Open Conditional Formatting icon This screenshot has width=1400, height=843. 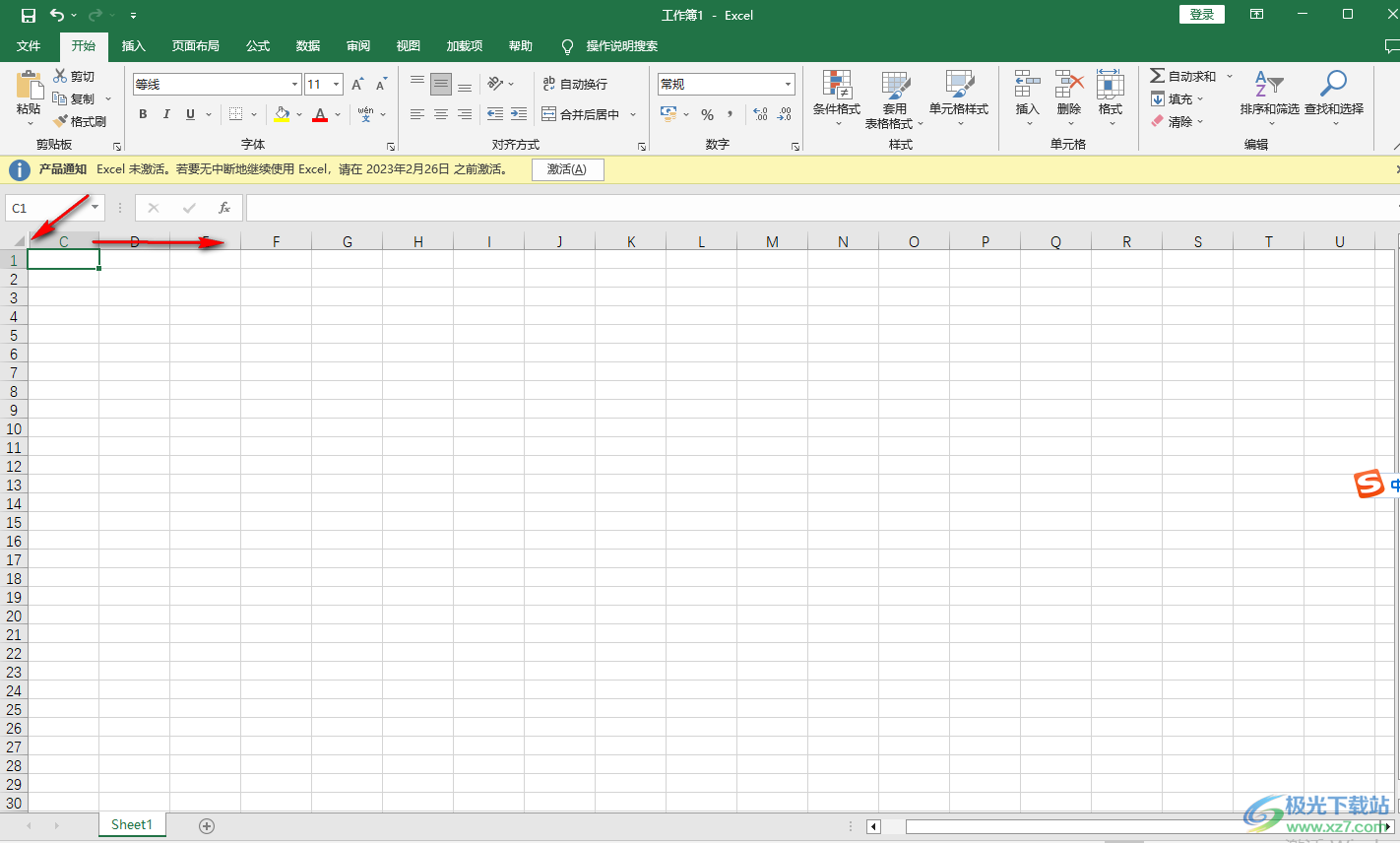(x=837, y=85)
